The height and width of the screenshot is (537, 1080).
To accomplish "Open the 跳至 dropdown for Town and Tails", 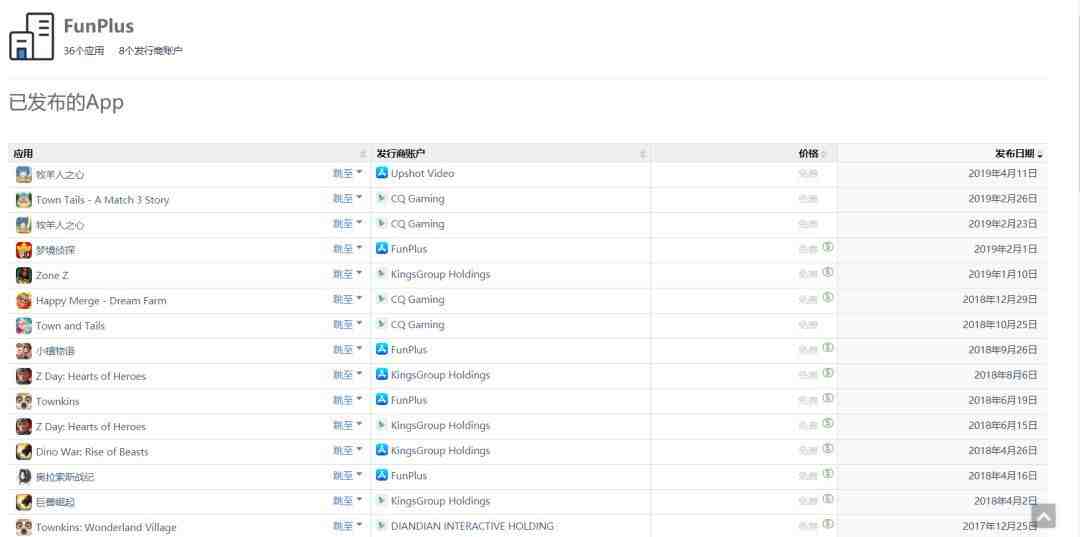I will click(348, 324).
